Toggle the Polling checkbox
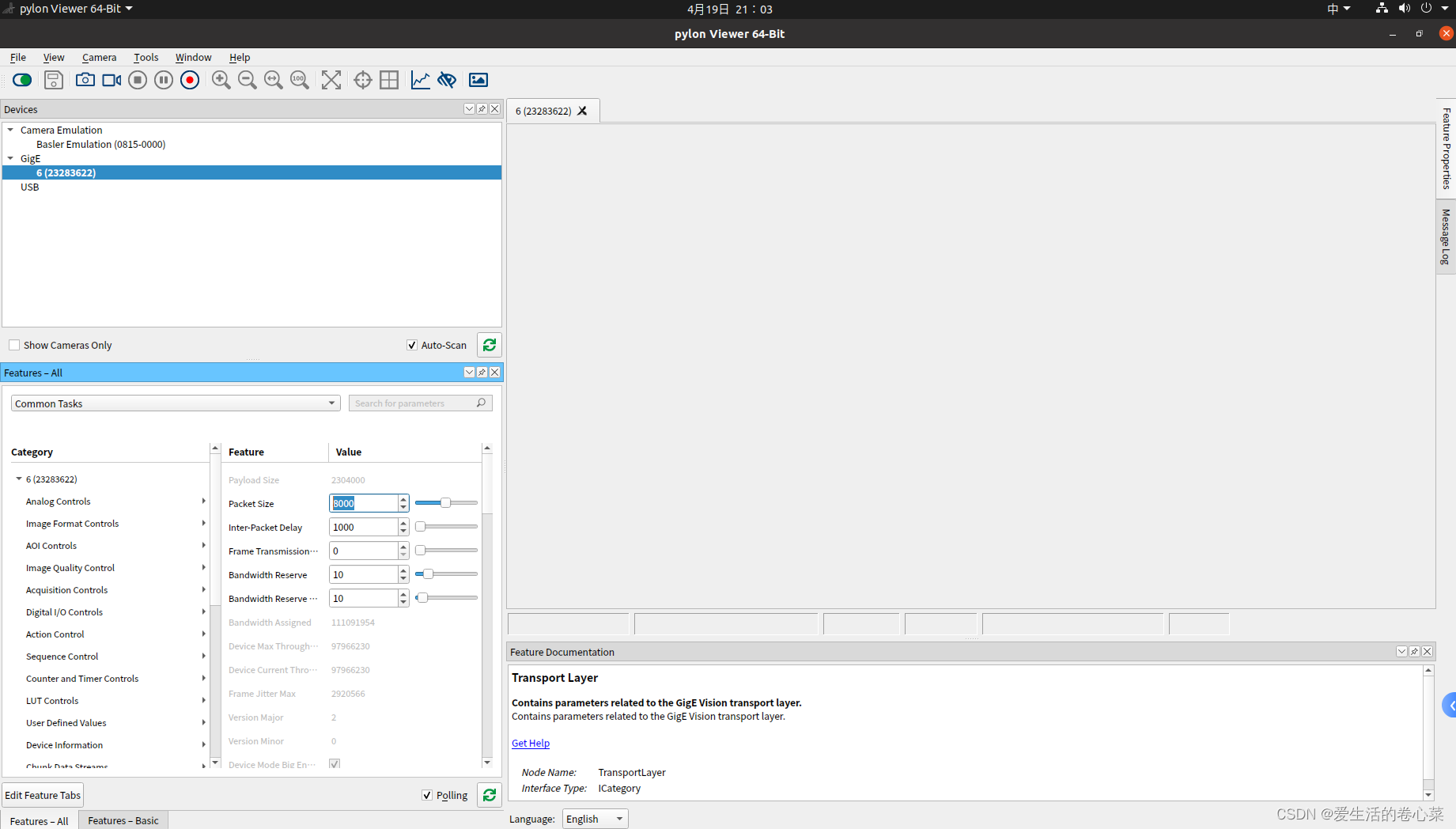The width and height of the screenshot is (1456, 829). coord(427,795)
